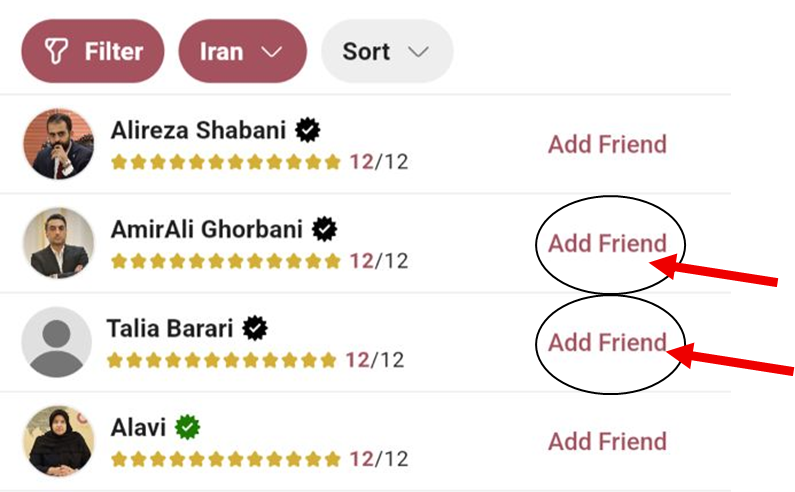Open AmirAli Ghorbani's profile photo
Screen dimensions: 795x492
click(57, 243)
